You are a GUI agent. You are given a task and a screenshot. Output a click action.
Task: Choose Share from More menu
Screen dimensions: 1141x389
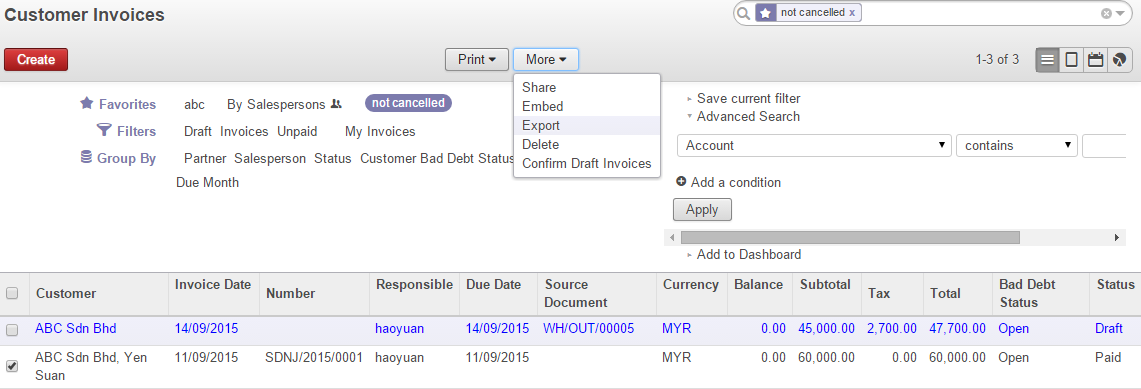click(587, 87)
